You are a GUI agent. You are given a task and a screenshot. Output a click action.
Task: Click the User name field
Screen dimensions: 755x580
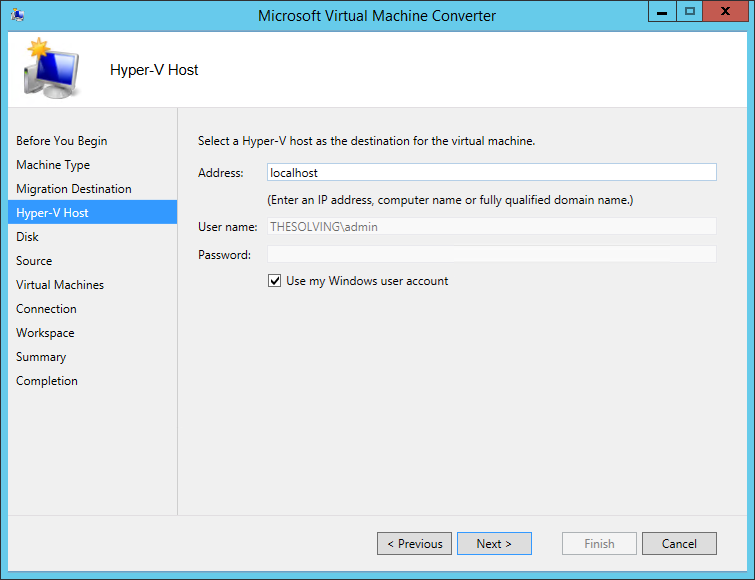pos(492,226)
